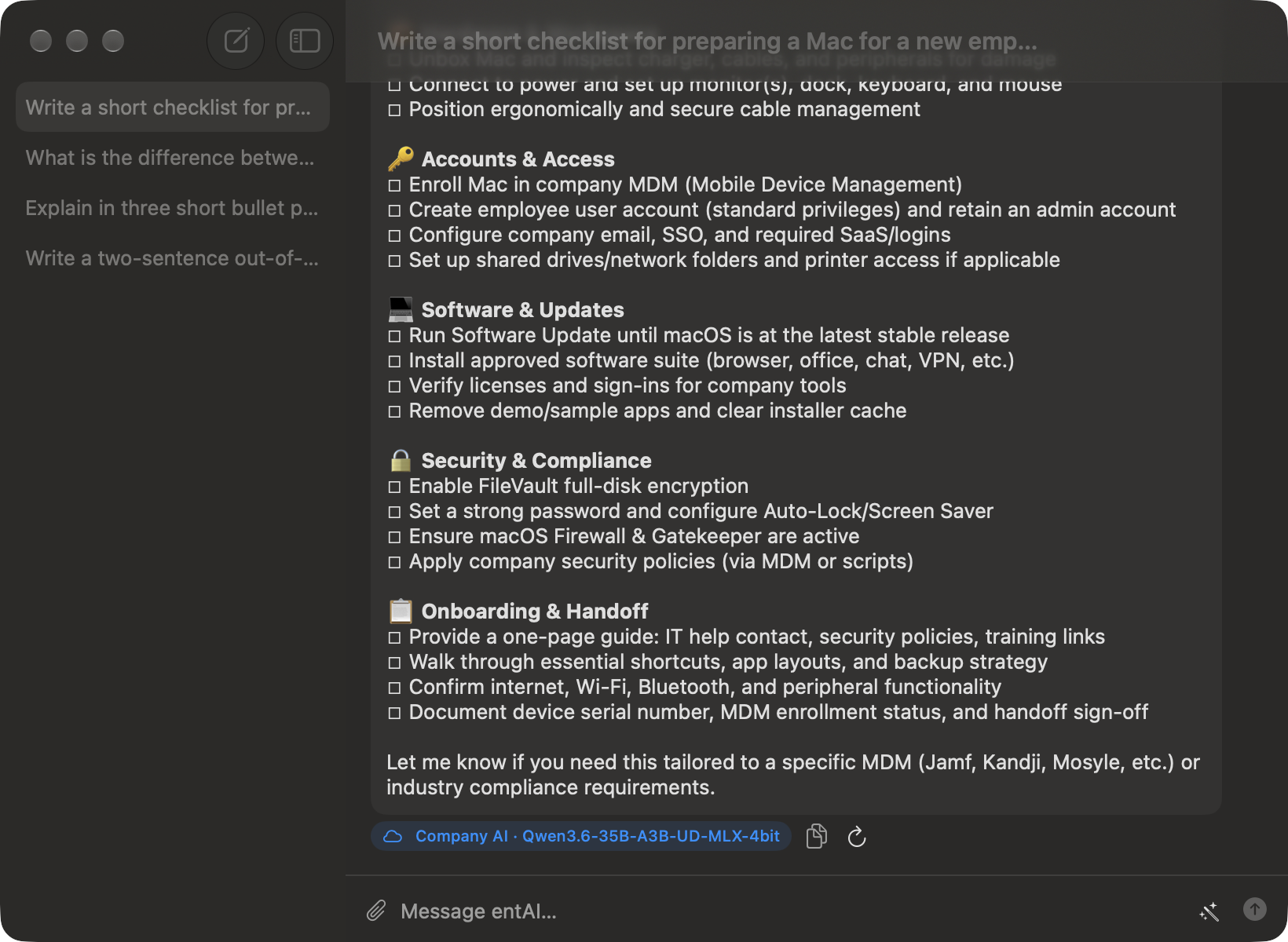Open chat 'What is the difference betwe...'

173,157
